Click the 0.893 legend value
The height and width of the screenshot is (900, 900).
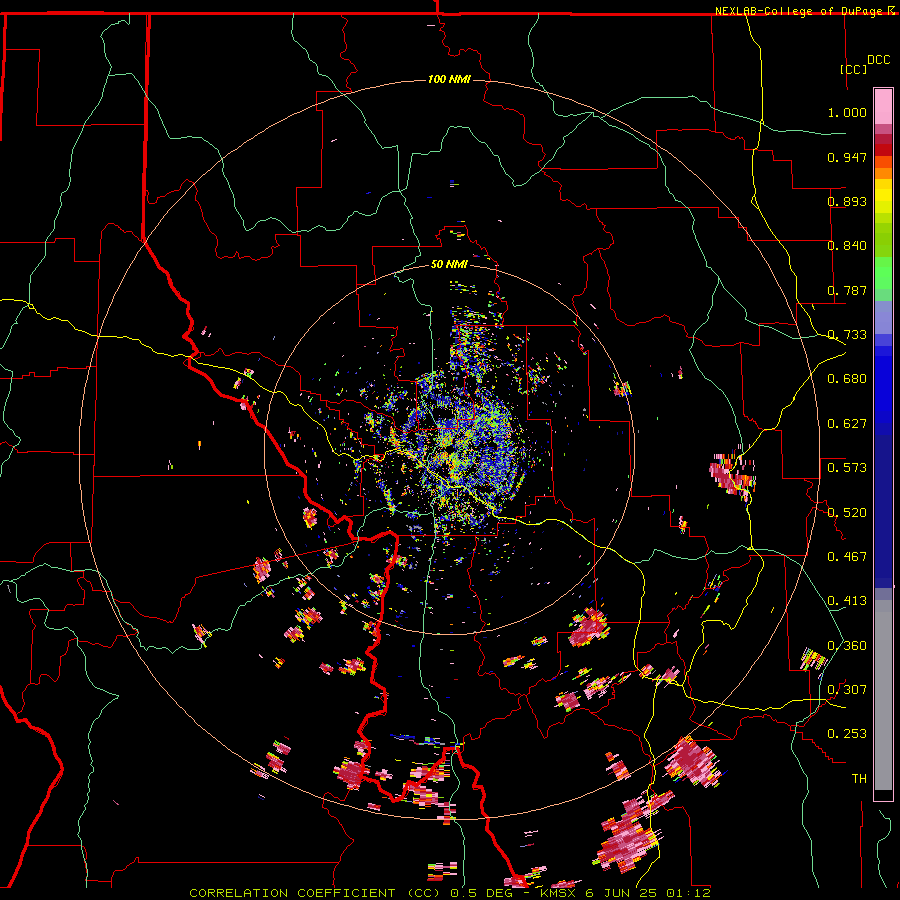tap(847, 201)
